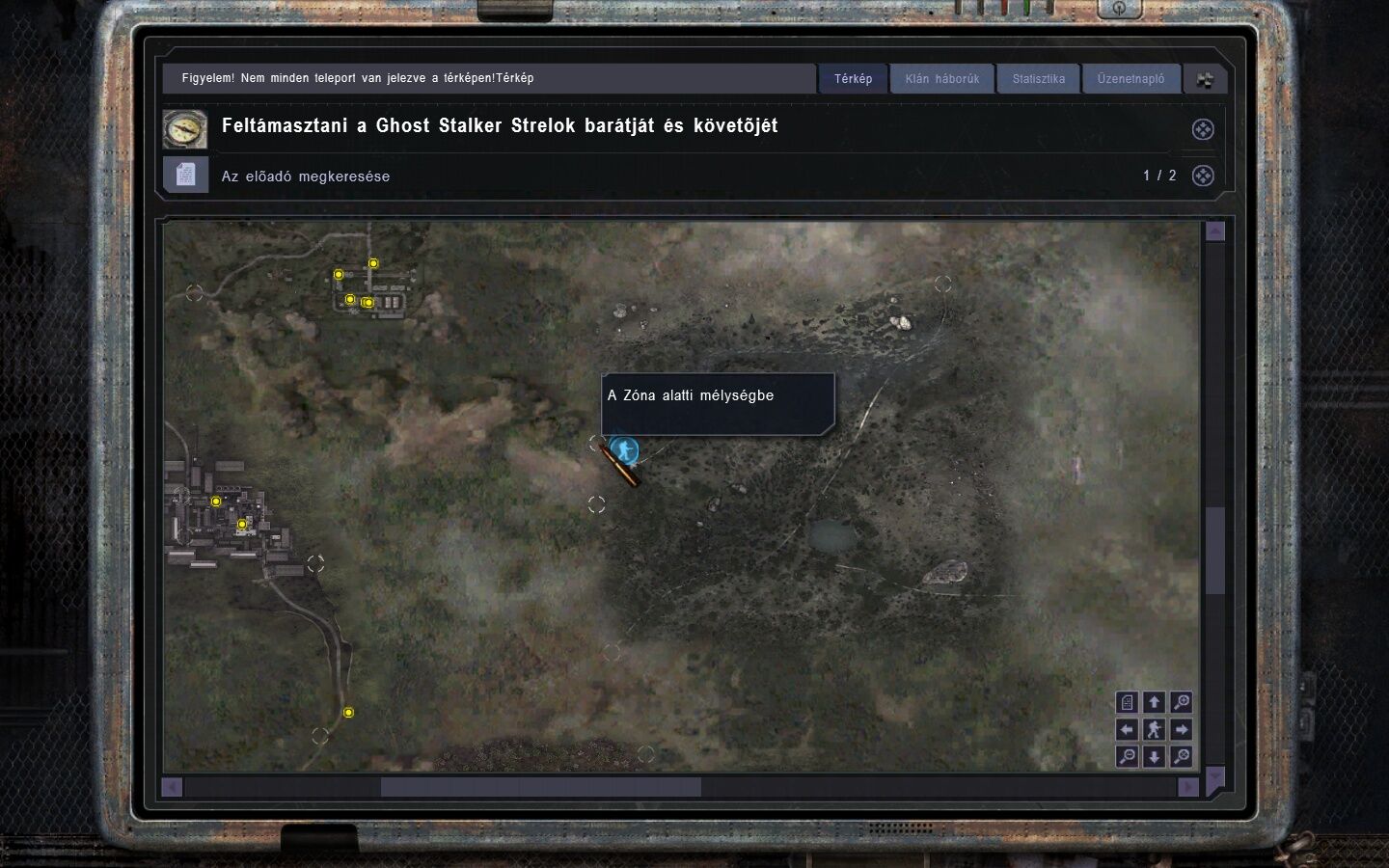Click the document icon beside Az előadó megkeresése
The image size is (1389, 868).
[185, 176]
